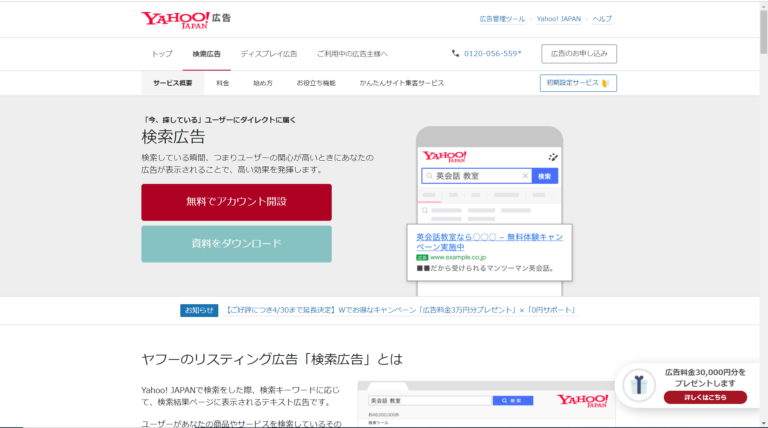Click the sparkle icon in the phone mockup
Image resolution: width=768 pixels, height=428 pixels.
point(553,157)
